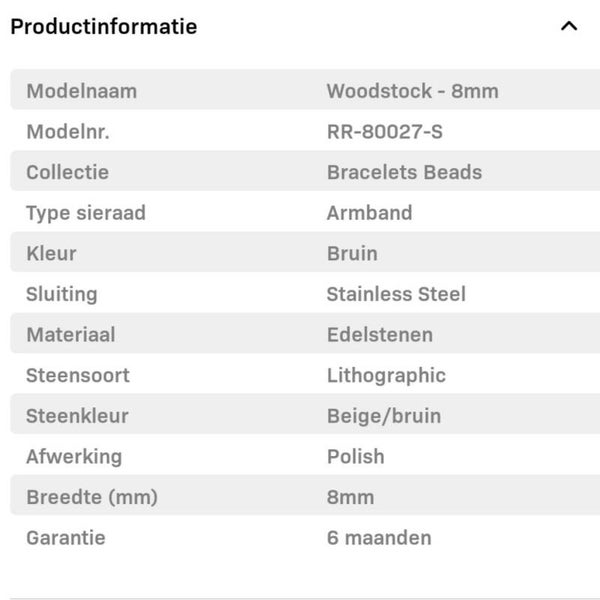Click the Woodstock - 8mm value

(x=412, y=91)
